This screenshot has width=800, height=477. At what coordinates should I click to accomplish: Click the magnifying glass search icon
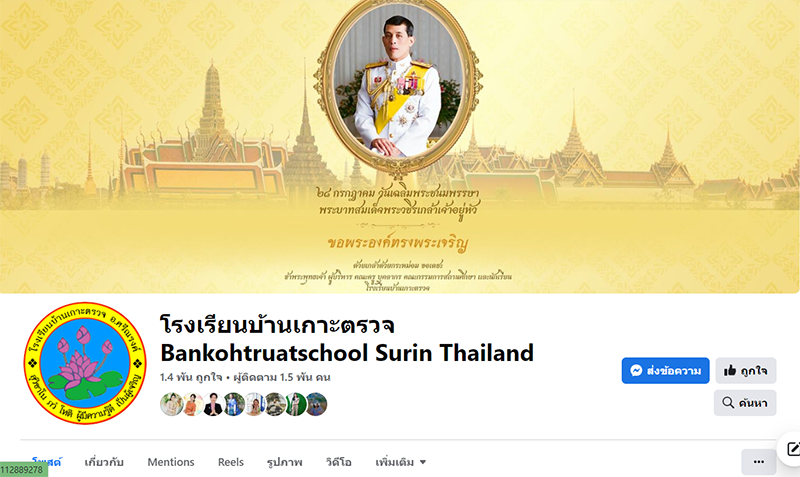728,403
